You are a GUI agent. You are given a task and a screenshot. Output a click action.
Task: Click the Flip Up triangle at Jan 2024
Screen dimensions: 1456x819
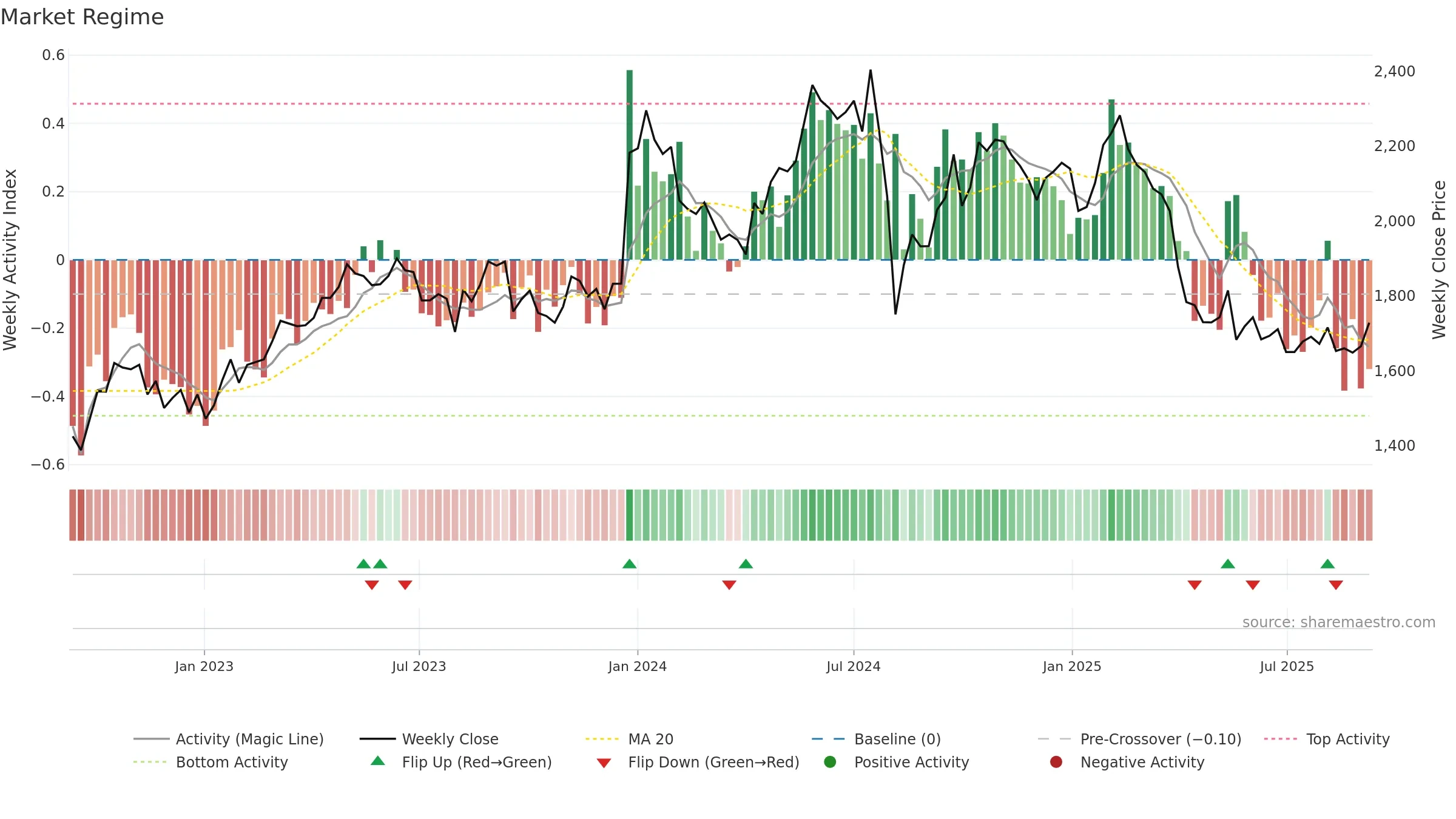(x=630, y=564)
